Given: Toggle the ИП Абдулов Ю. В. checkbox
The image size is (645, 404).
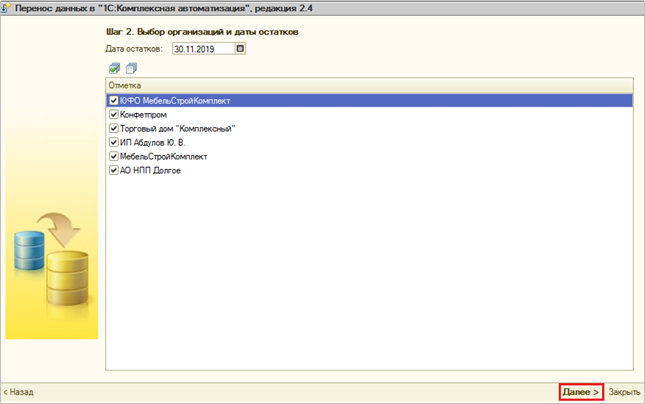Looking at the screenshot, I should point(113,143).
